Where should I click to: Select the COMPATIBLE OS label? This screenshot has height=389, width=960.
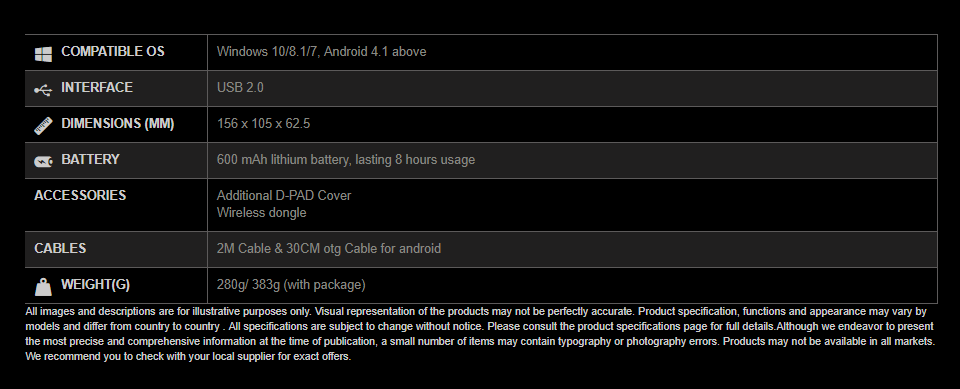[x=113, y=51]
